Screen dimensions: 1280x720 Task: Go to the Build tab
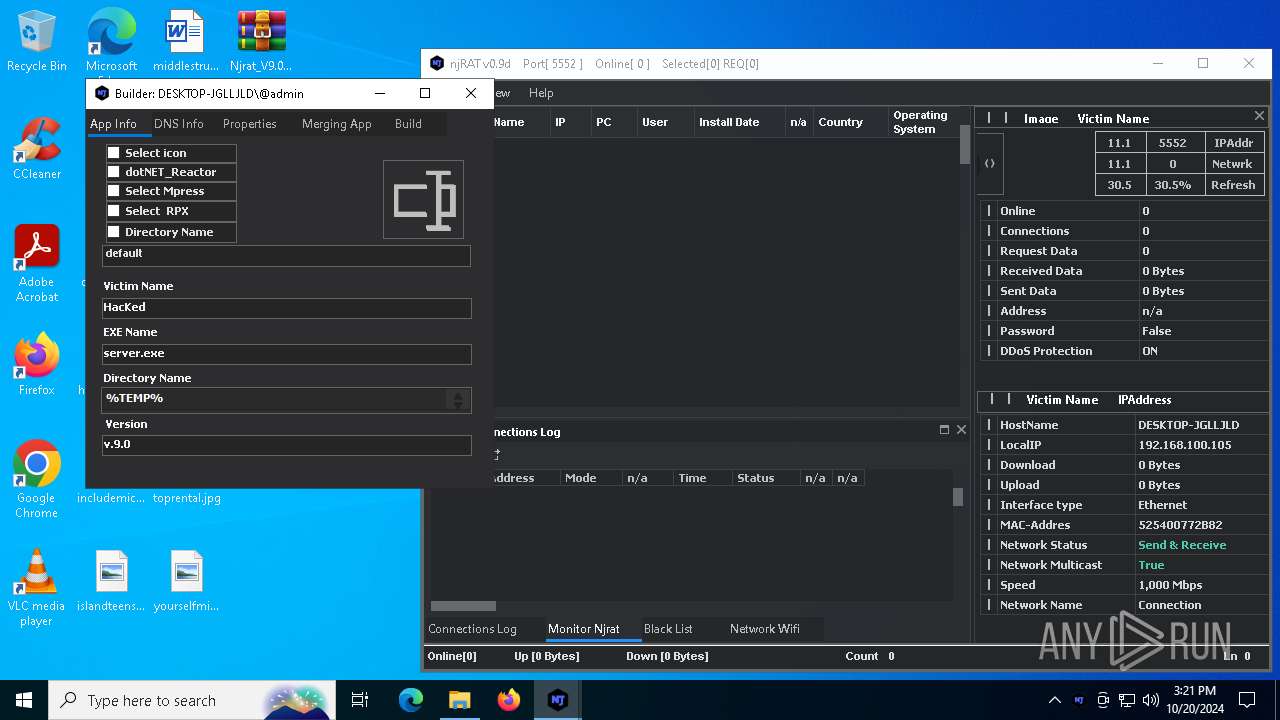(x=408, y=124)
